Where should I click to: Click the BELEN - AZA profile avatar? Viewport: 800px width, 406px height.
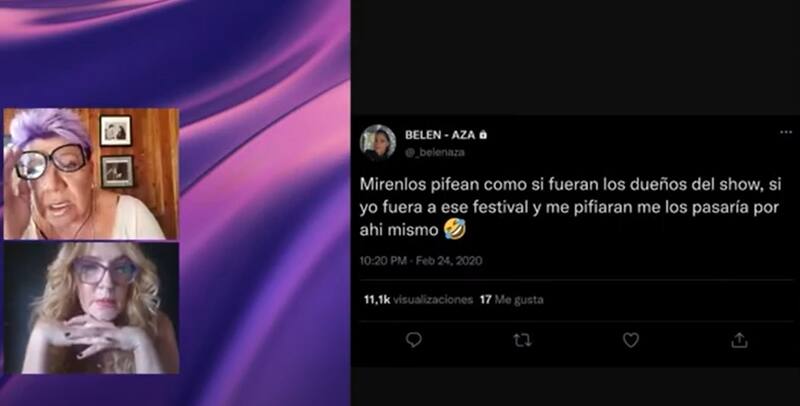coord(378,142)
